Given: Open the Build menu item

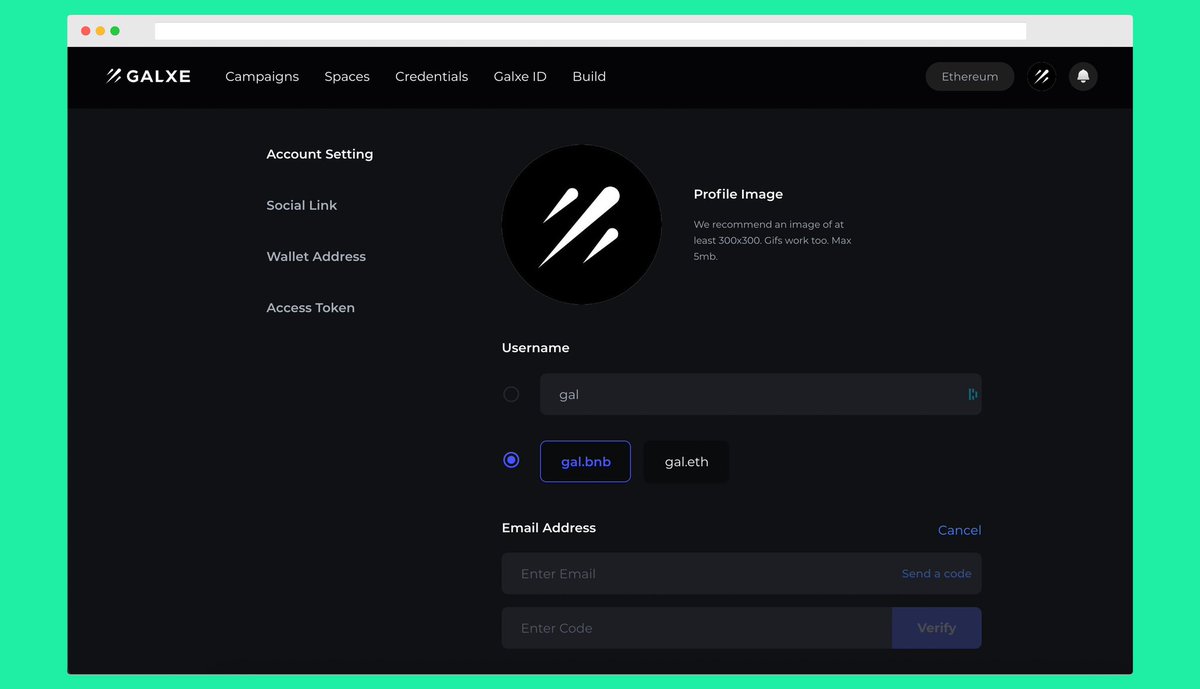Looking at the screenshot, I should tap(589, 76).
